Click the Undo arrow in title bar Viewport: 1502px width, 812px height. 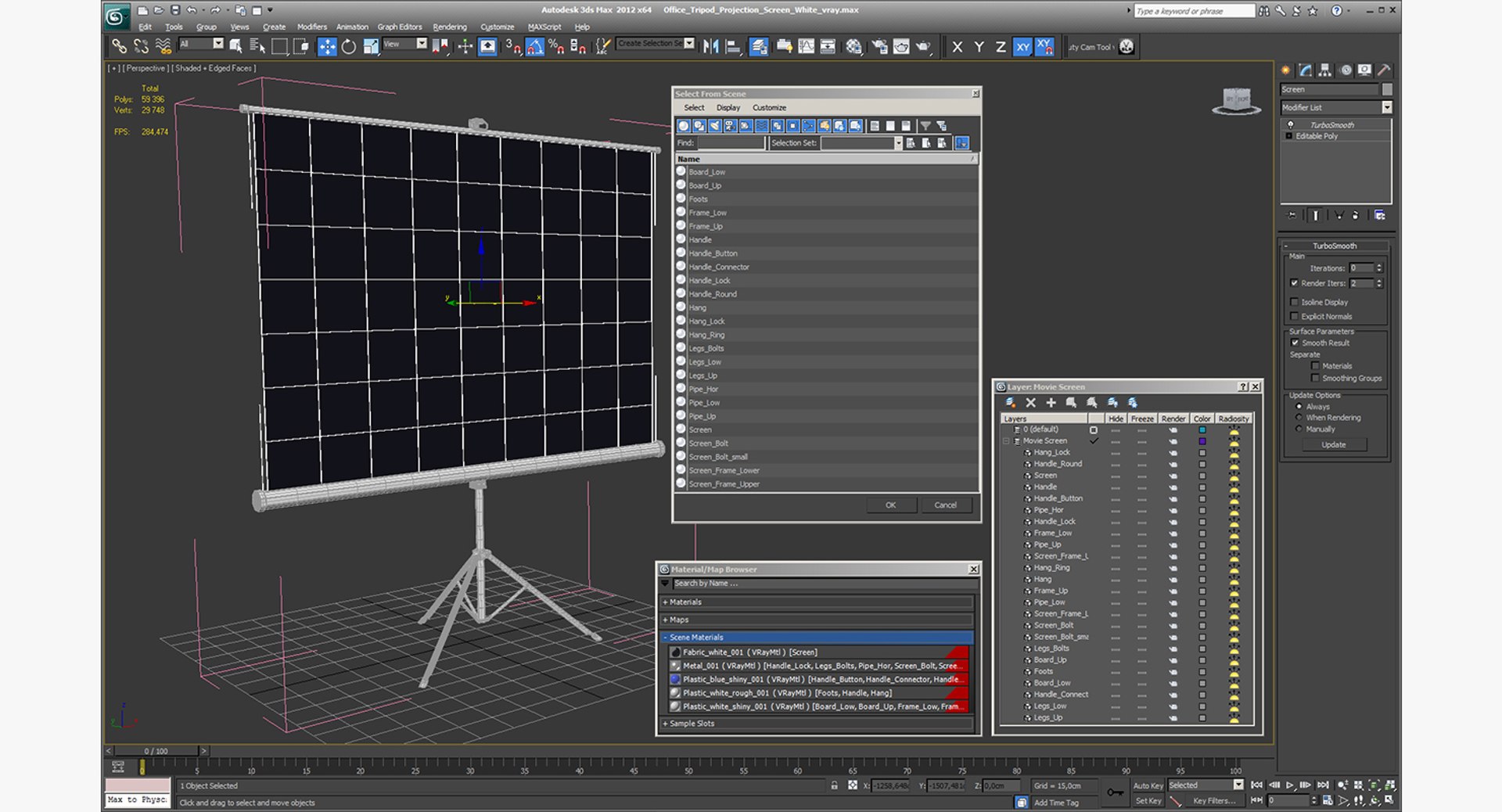tap(192, 10)
